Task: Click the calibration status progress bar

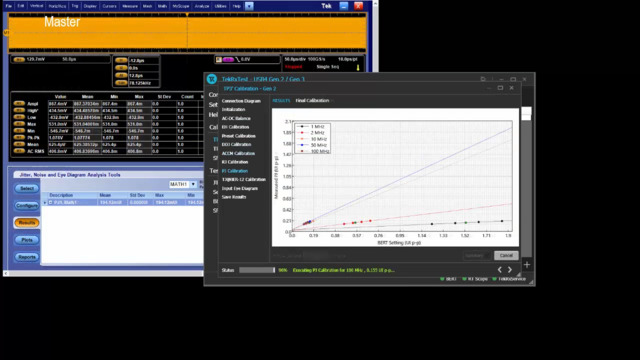Action: 257,270
